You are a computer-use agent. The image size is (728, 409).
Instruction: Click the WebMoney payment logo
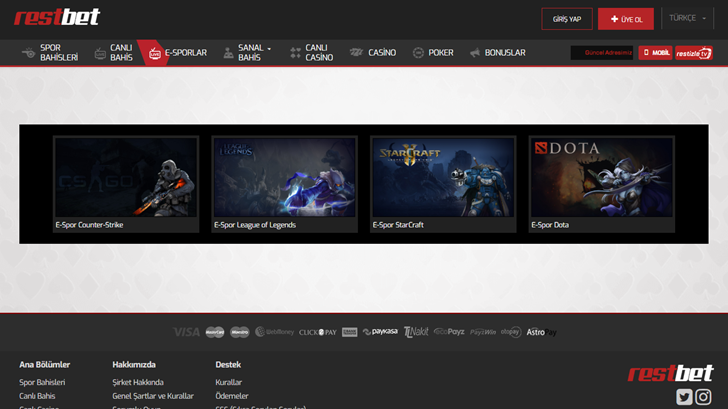(x=274, y=332)
